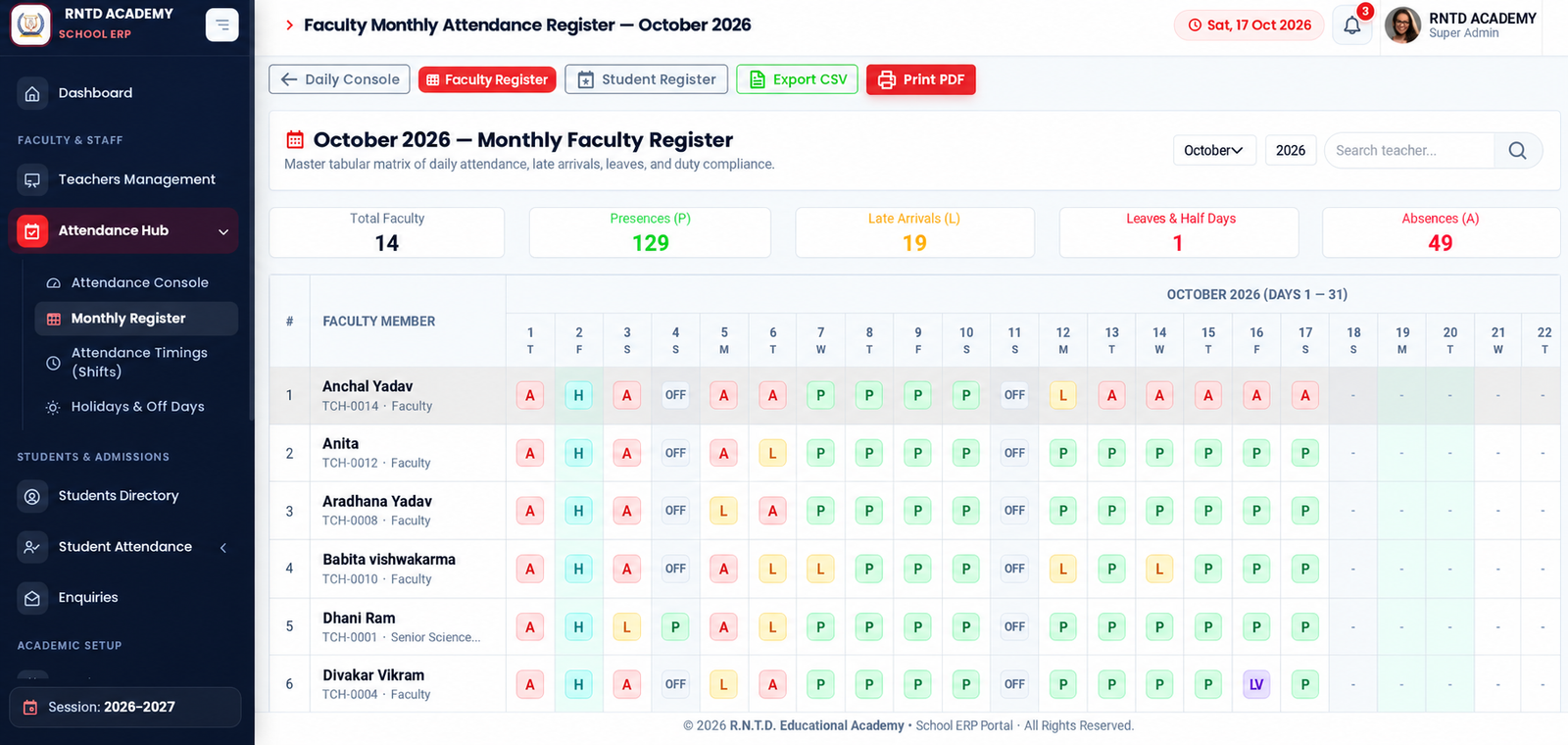This screenshot has width=1568, height=745.
Task: Click the Attendance Console gauge icon
Action: pyautogui.click(x=54, y=283)
